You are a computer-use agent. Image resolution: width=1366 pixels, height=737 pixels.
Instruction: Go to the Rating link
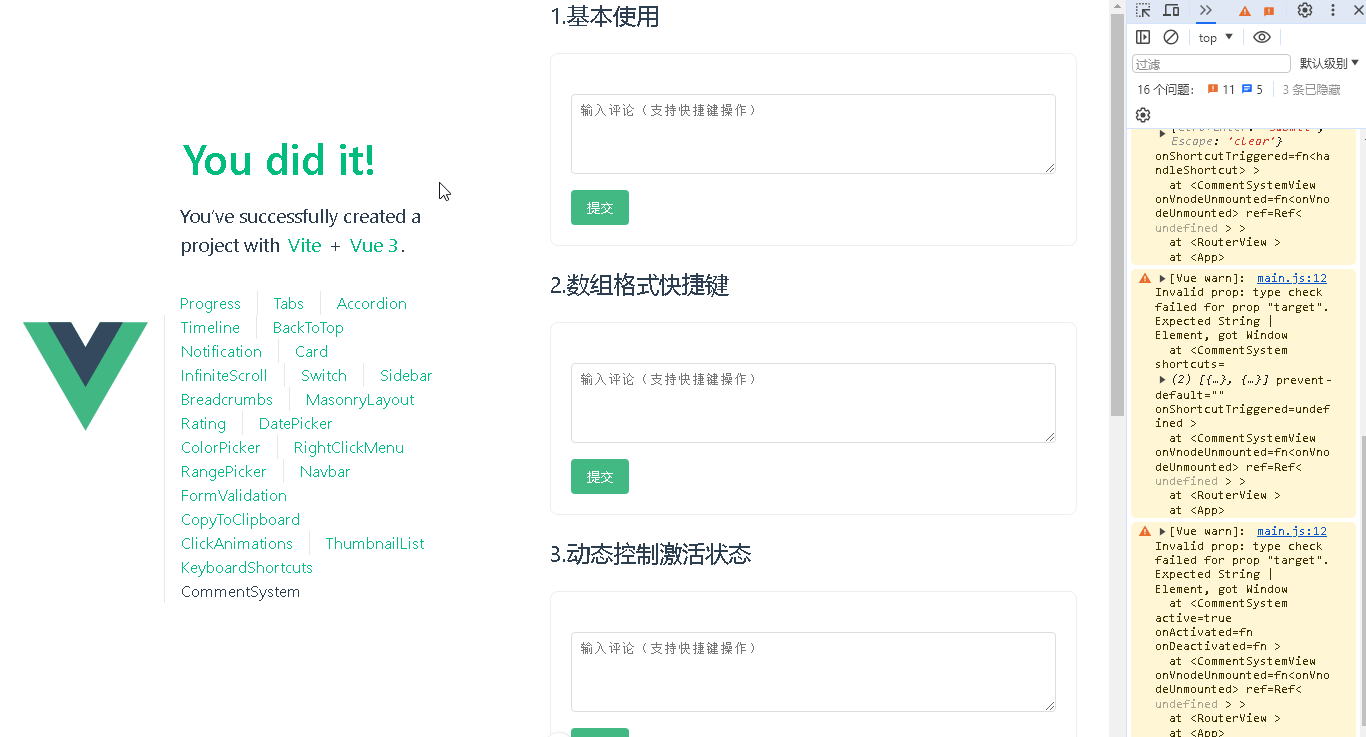point(203,424)
